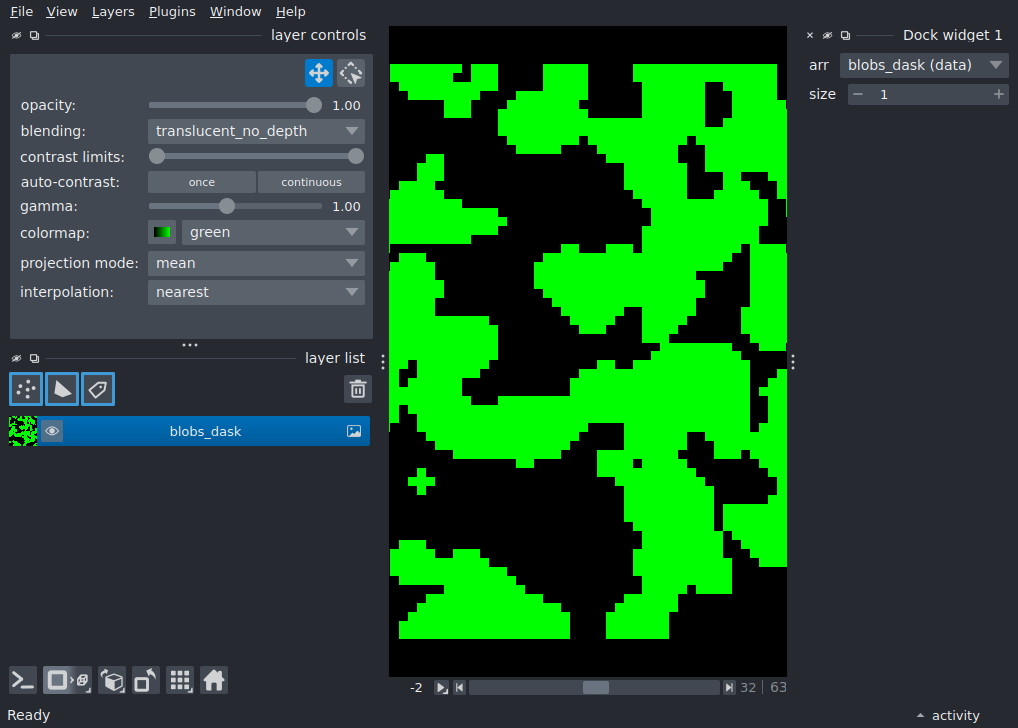Screen dimensions: 1018x728
Task: Float the layer list panel
Action: click(x=34, y=358)
